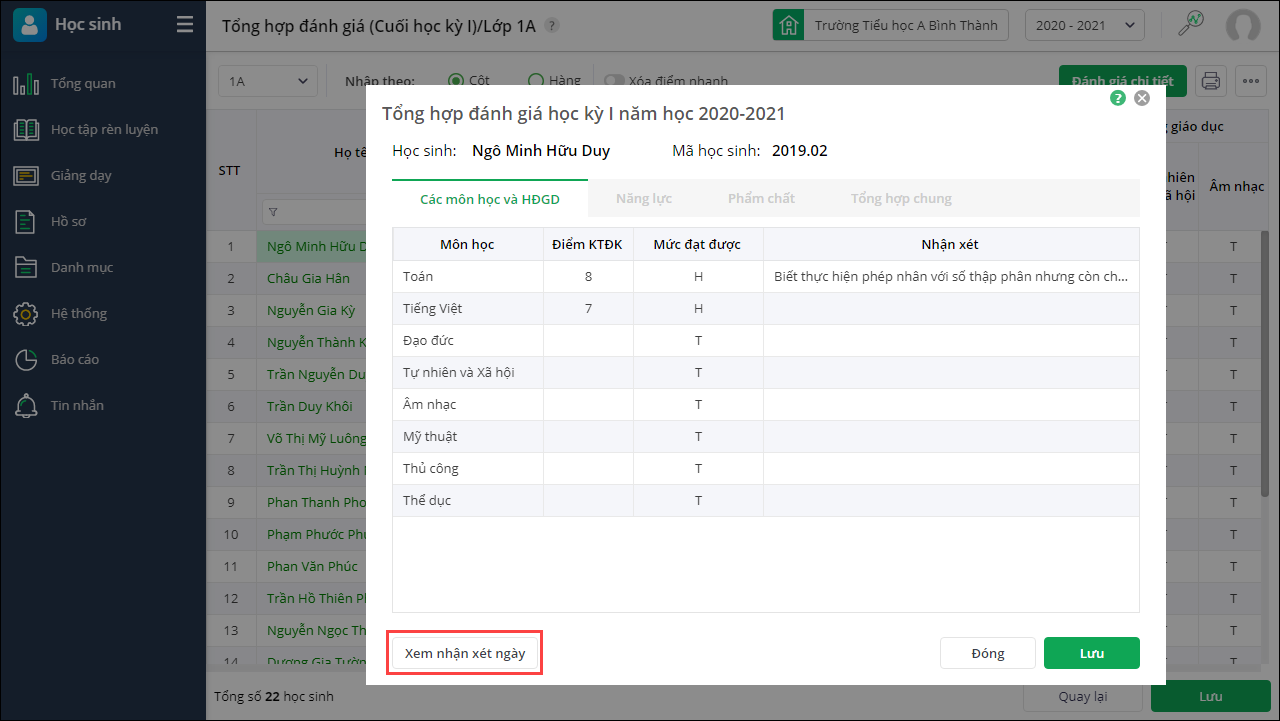Click the green chart magnifier icon
1280x721 pixels.
pos(1191,24)
